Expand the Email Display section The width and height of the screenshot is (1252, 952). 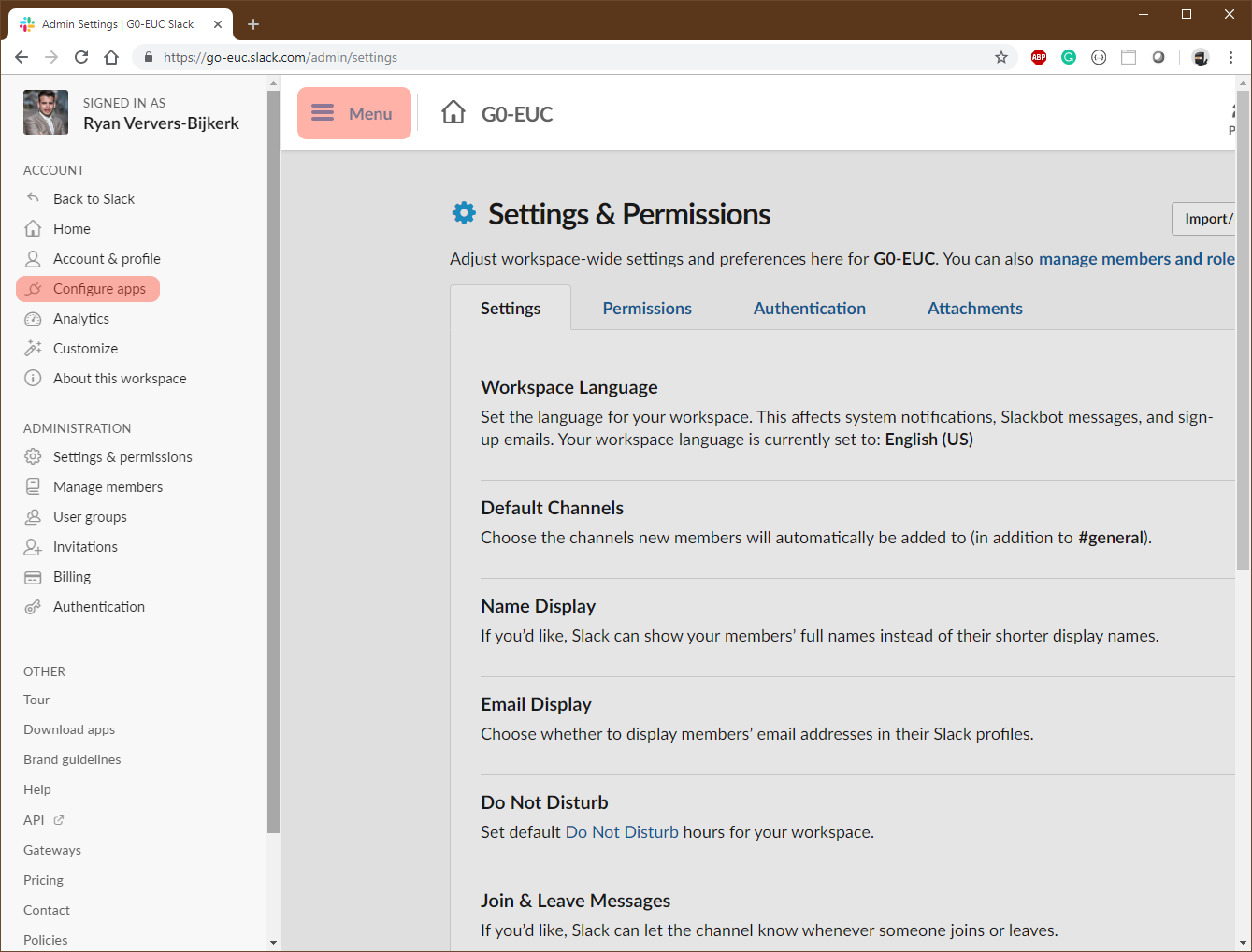tap(536, 704)
